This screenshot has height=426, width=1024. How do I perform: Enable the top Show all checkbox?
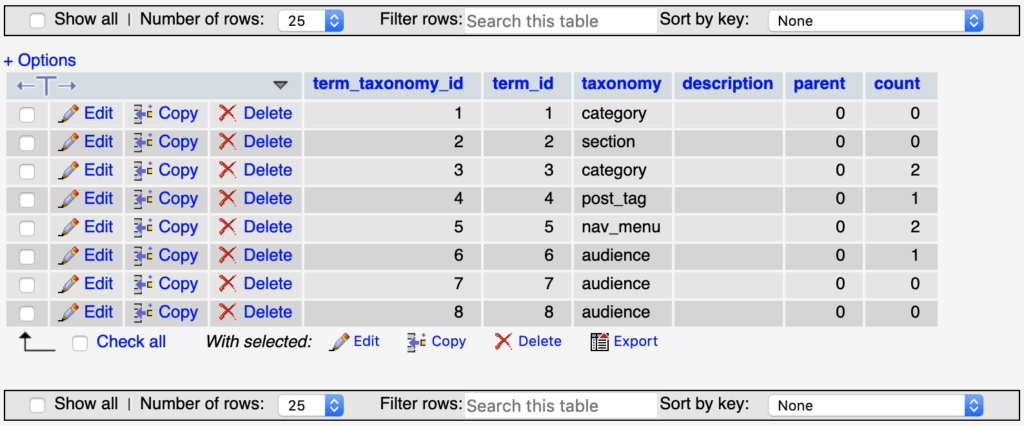pos(38,20)
